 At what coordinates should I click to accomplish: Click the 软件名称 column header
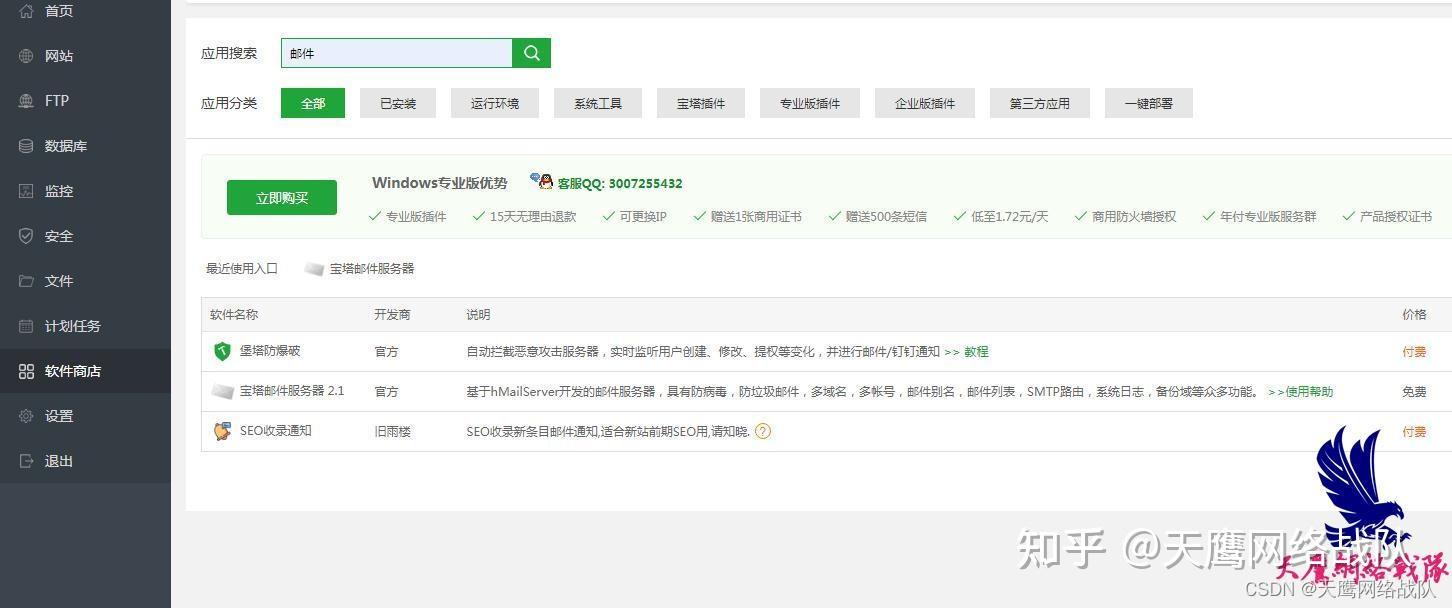click(234, 315)
